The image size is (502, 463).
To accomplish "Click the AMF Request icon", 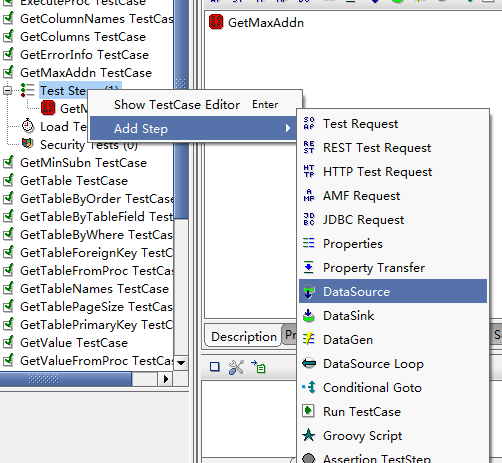I will (x=309, y=195).
